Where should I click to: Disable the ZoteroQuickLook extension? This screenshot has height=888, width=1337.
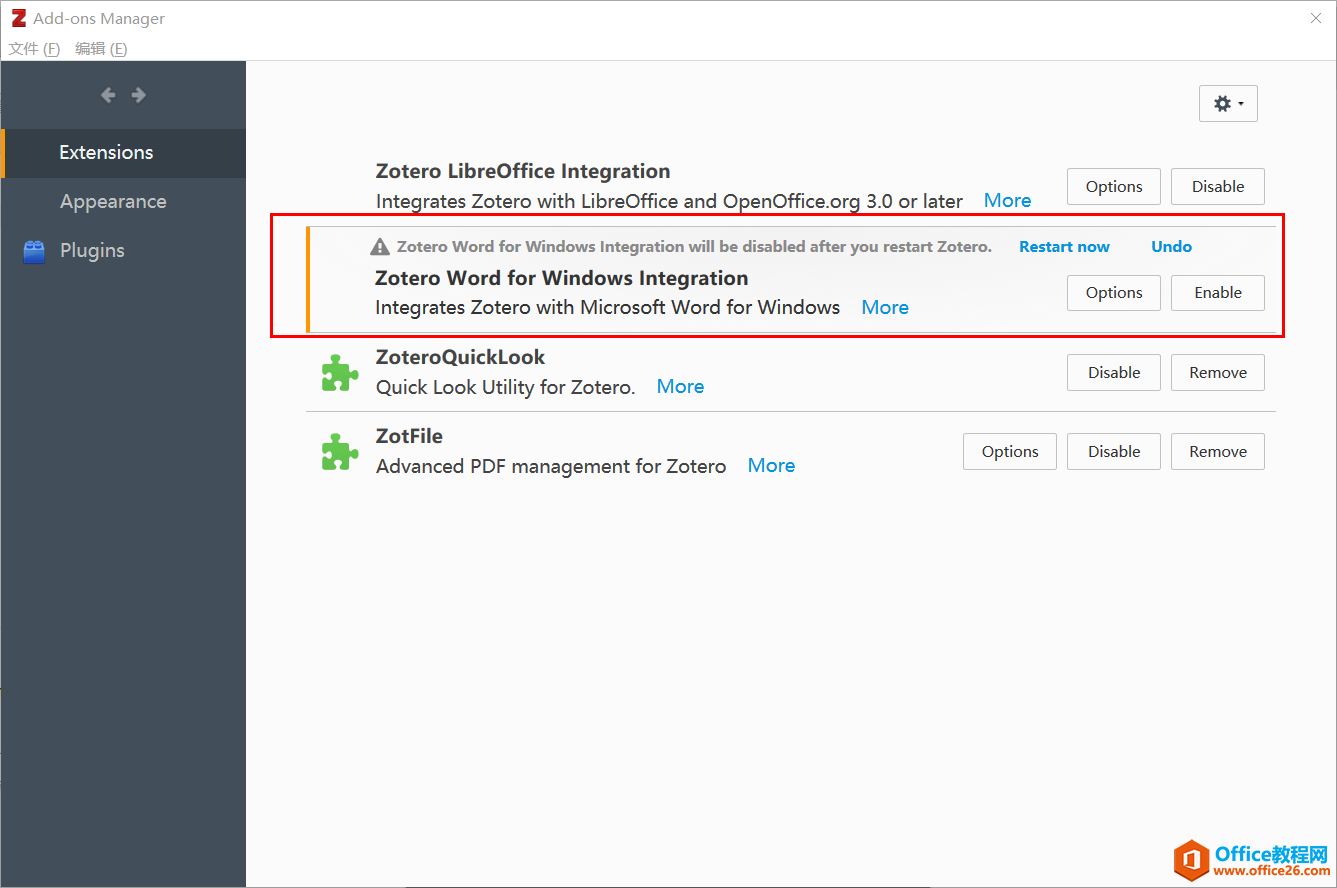(1114, 373)
